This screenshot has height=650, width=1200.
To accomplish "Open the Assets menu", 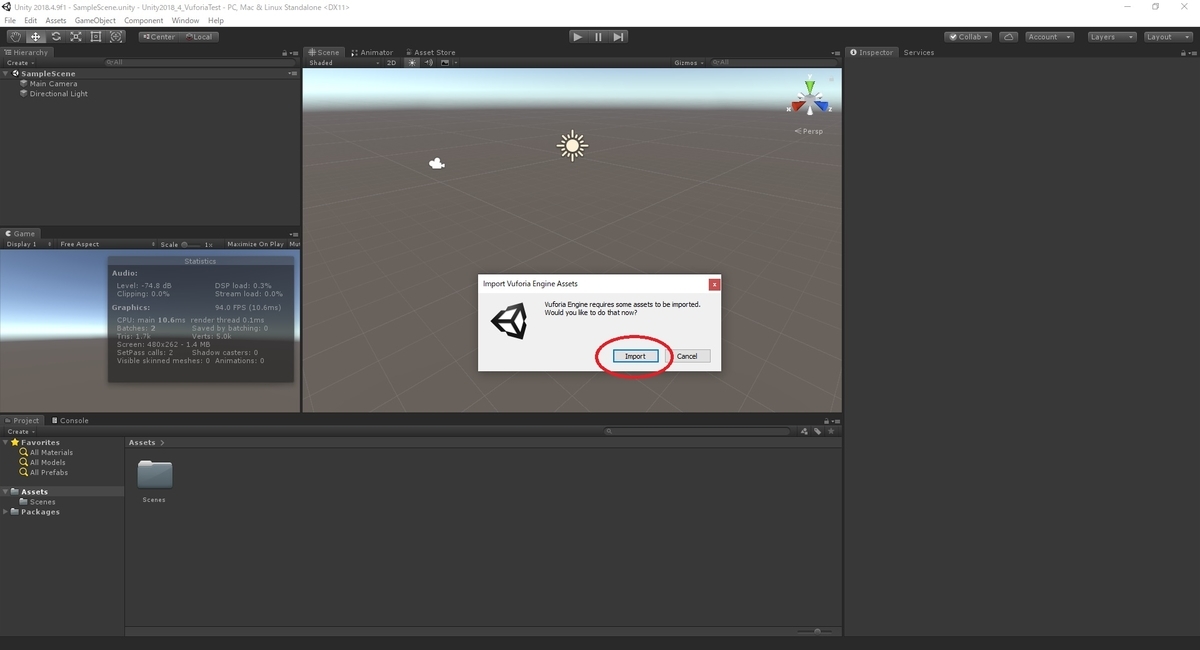I will (x=56, y=20).
